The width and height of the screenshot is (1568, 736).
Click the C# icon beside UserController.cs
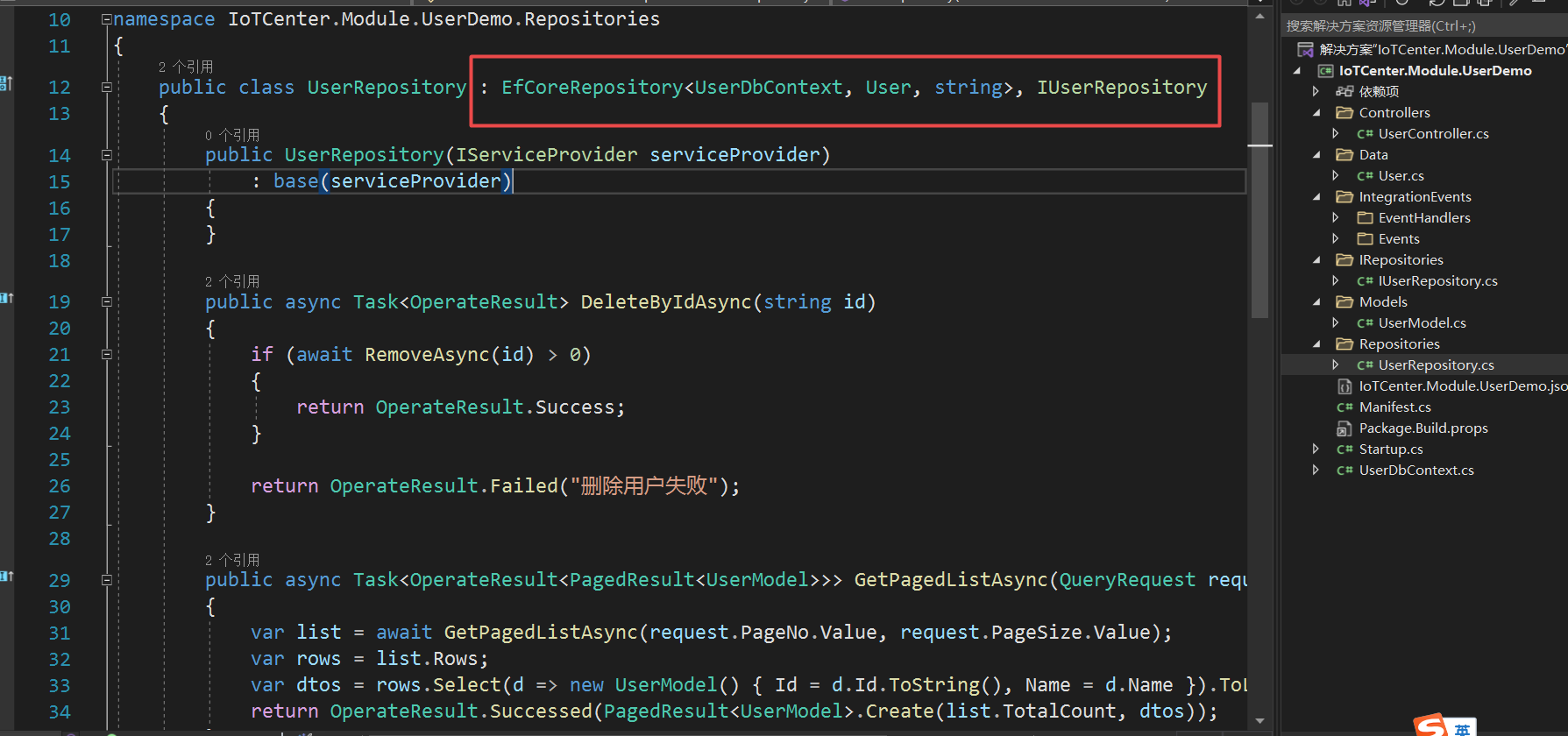[1365, 134]
